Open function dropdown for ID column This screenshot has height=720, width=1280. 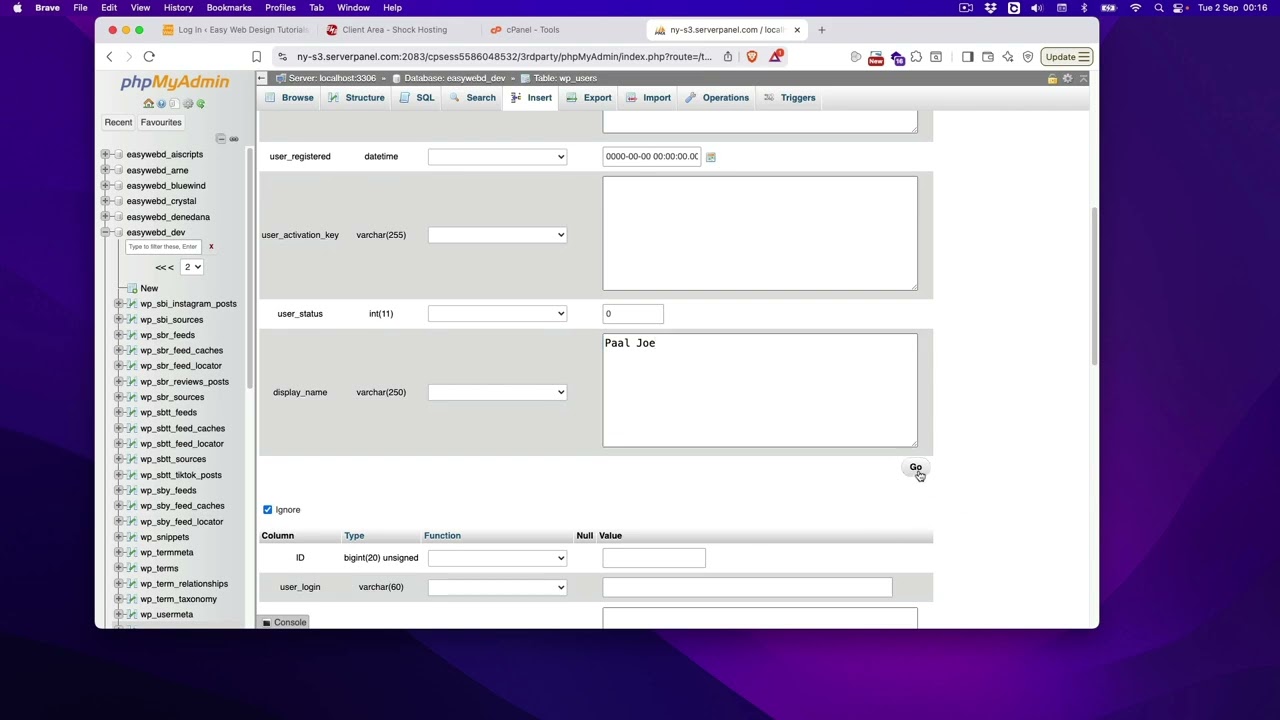[x=497, y=558]
